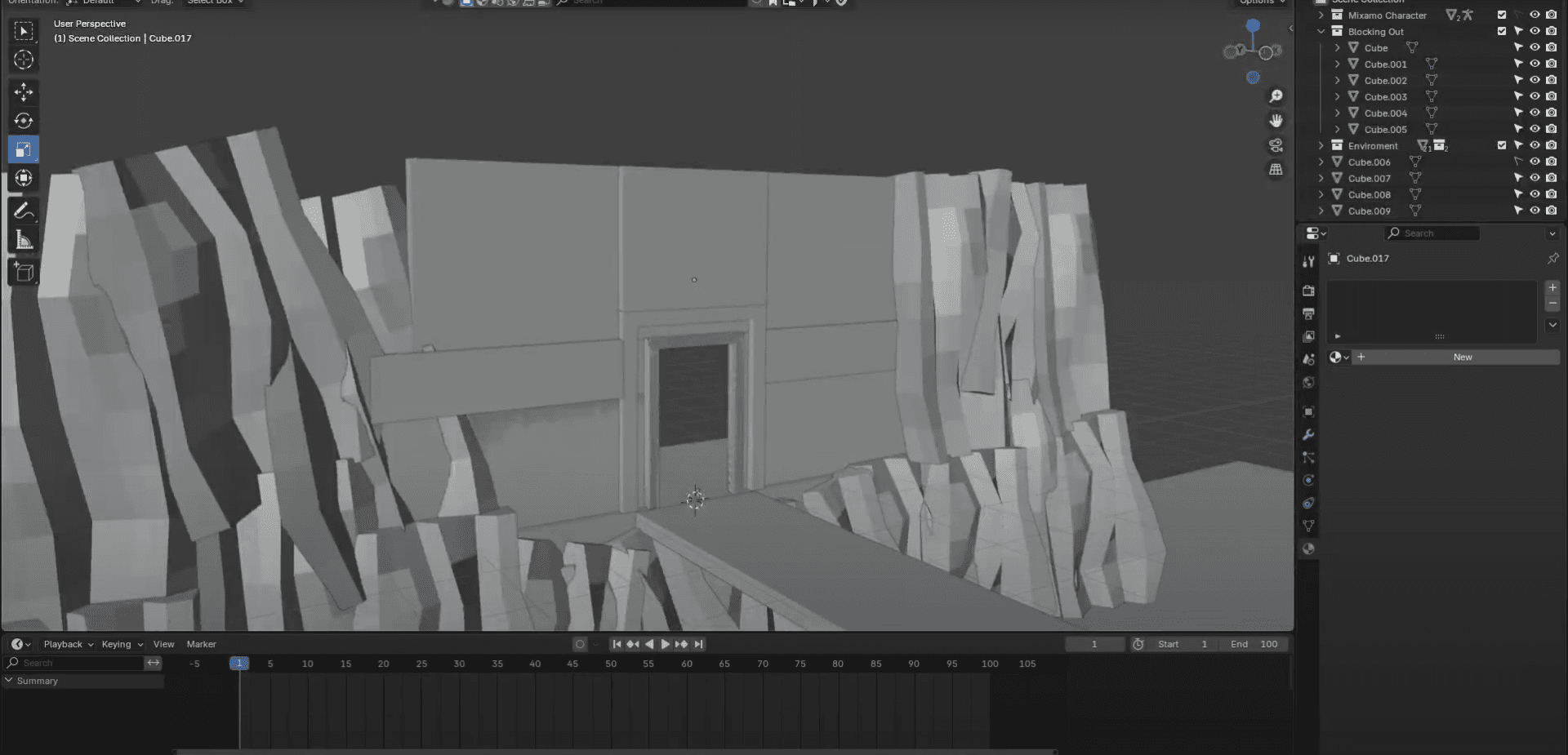Image resolution: width=1568 pixels, height=755 pixels.
Task: Select the Rotate tool
Action: point(24,121)
